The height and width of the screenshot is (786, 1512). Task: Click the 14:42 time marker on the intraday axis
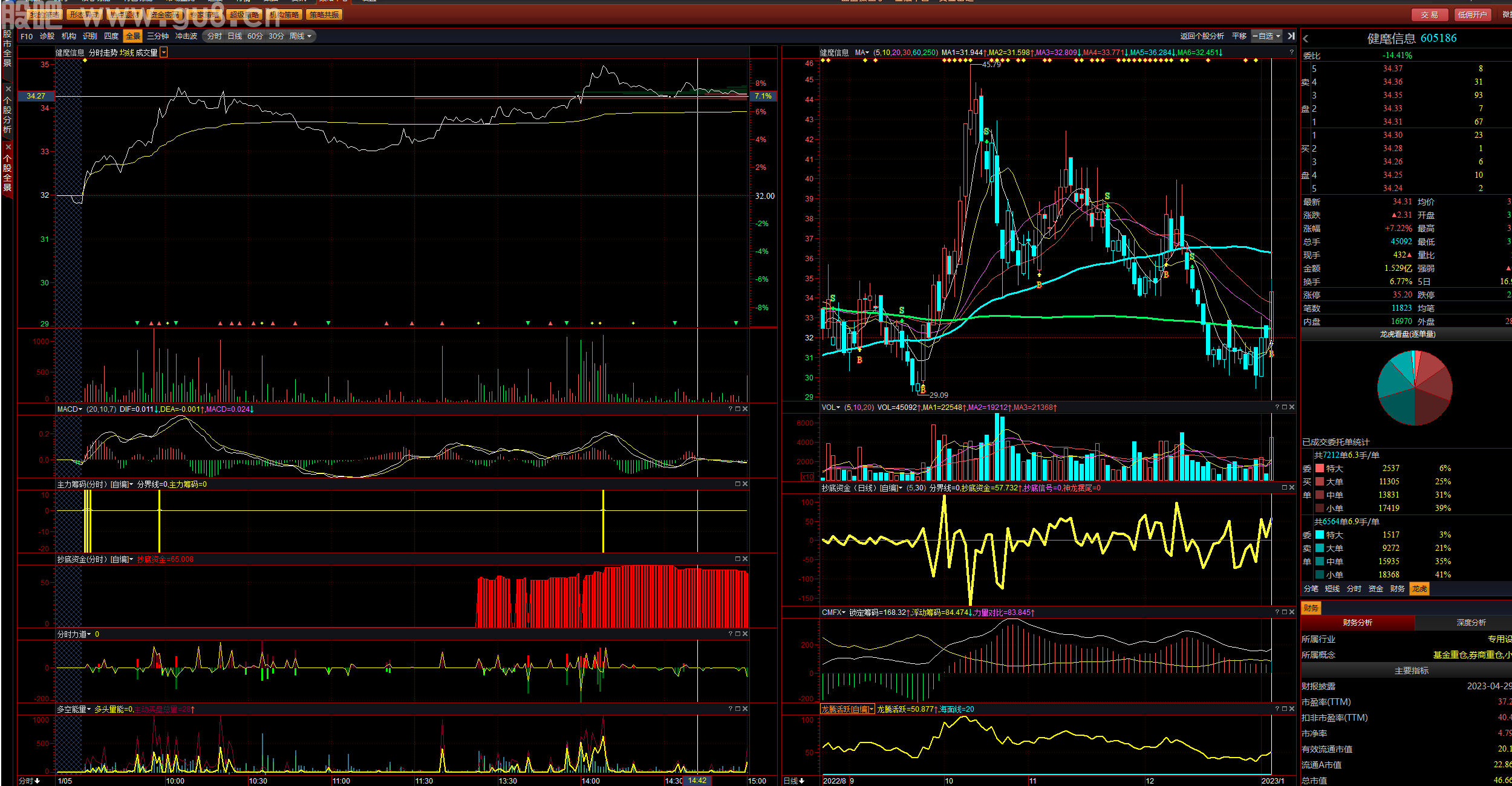click(x=697, y=781)
